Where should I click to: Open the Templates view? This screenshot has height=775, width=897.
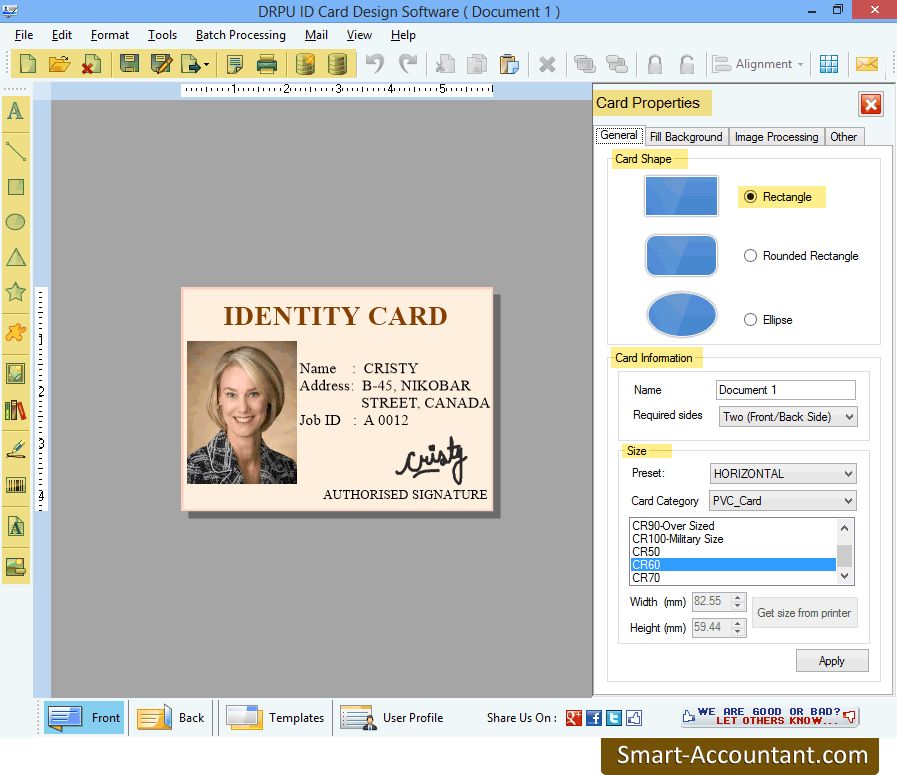[x=276, y=718]
